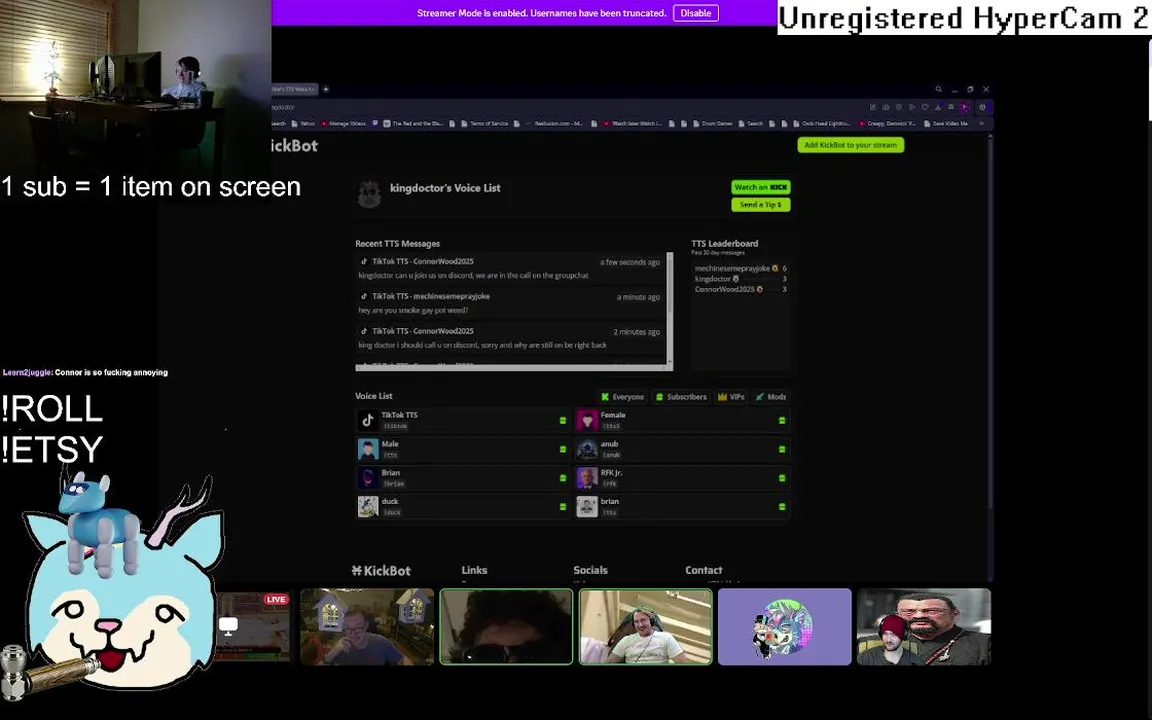Click badge icon next to mechinesemeprayjoke on leaderboard
Viewport: 1152px width, 720px height.
[774, 268]
